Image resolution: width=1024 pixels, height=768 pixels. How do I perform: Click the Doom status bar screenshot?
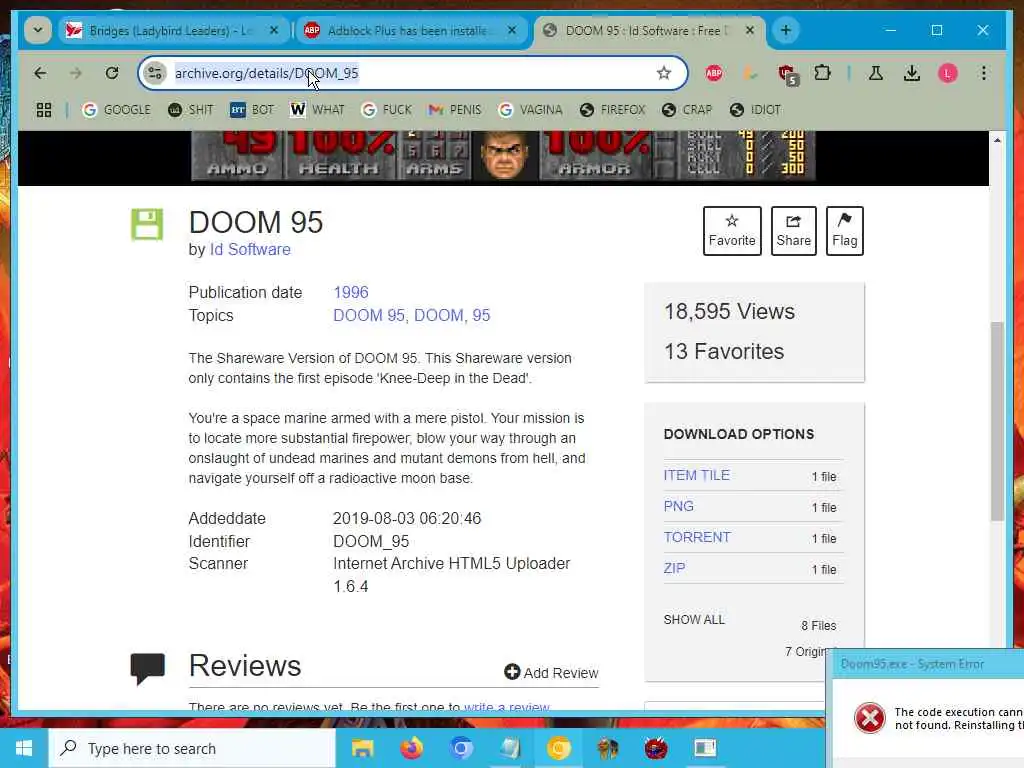click(x=503, y=155)
